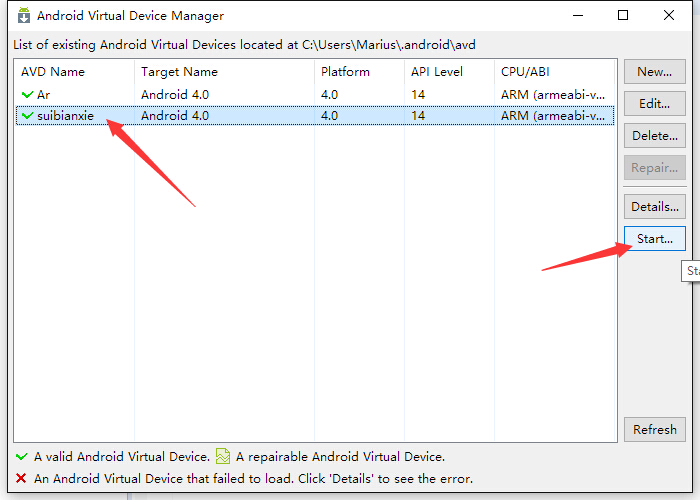Click the green checkmark beside Ar
Viewport: 700px width, 500px height.
(27, 95)
